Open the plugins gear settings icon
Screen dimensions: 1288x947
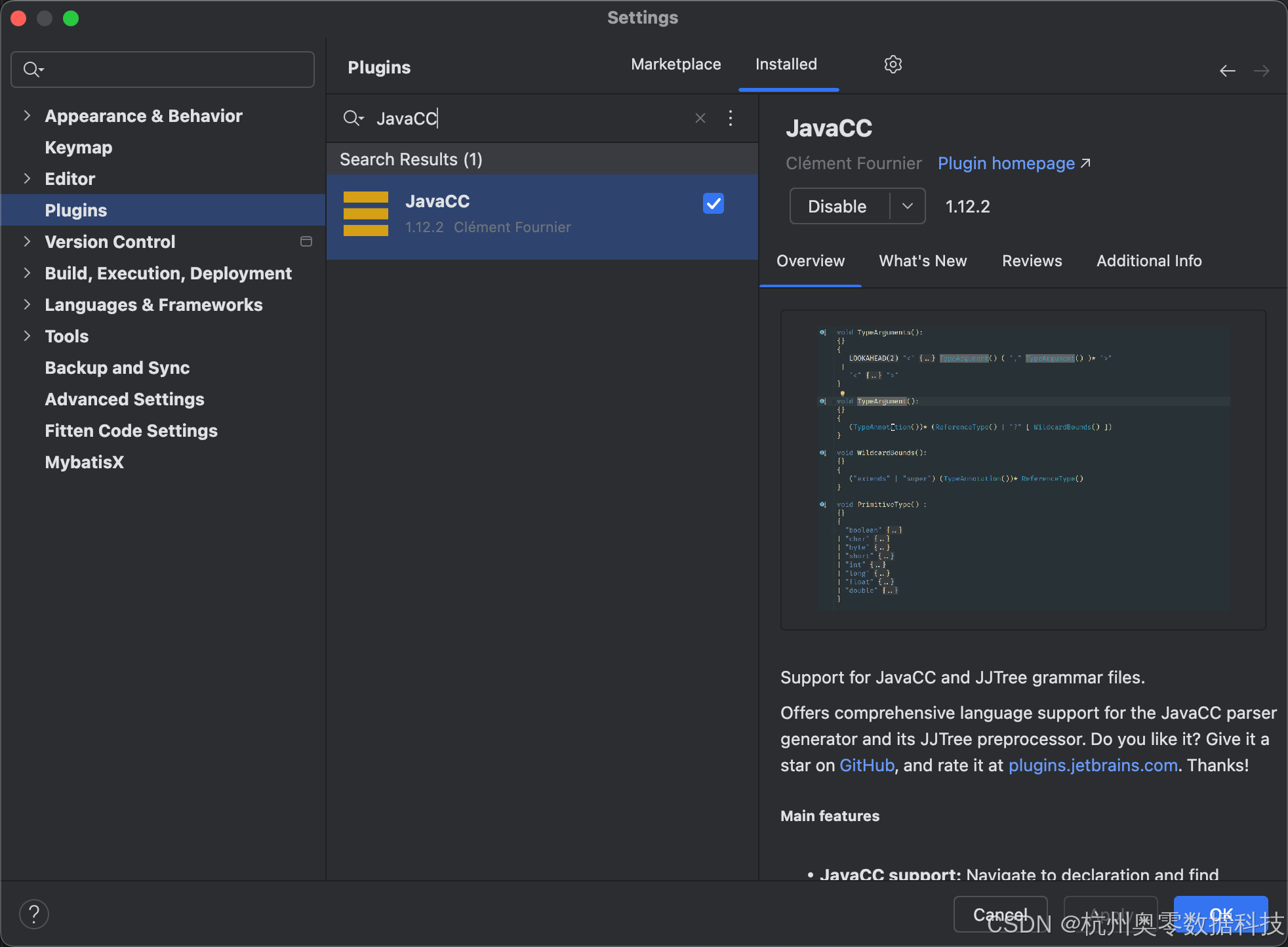pyautogui.click(x=893, y=64)
